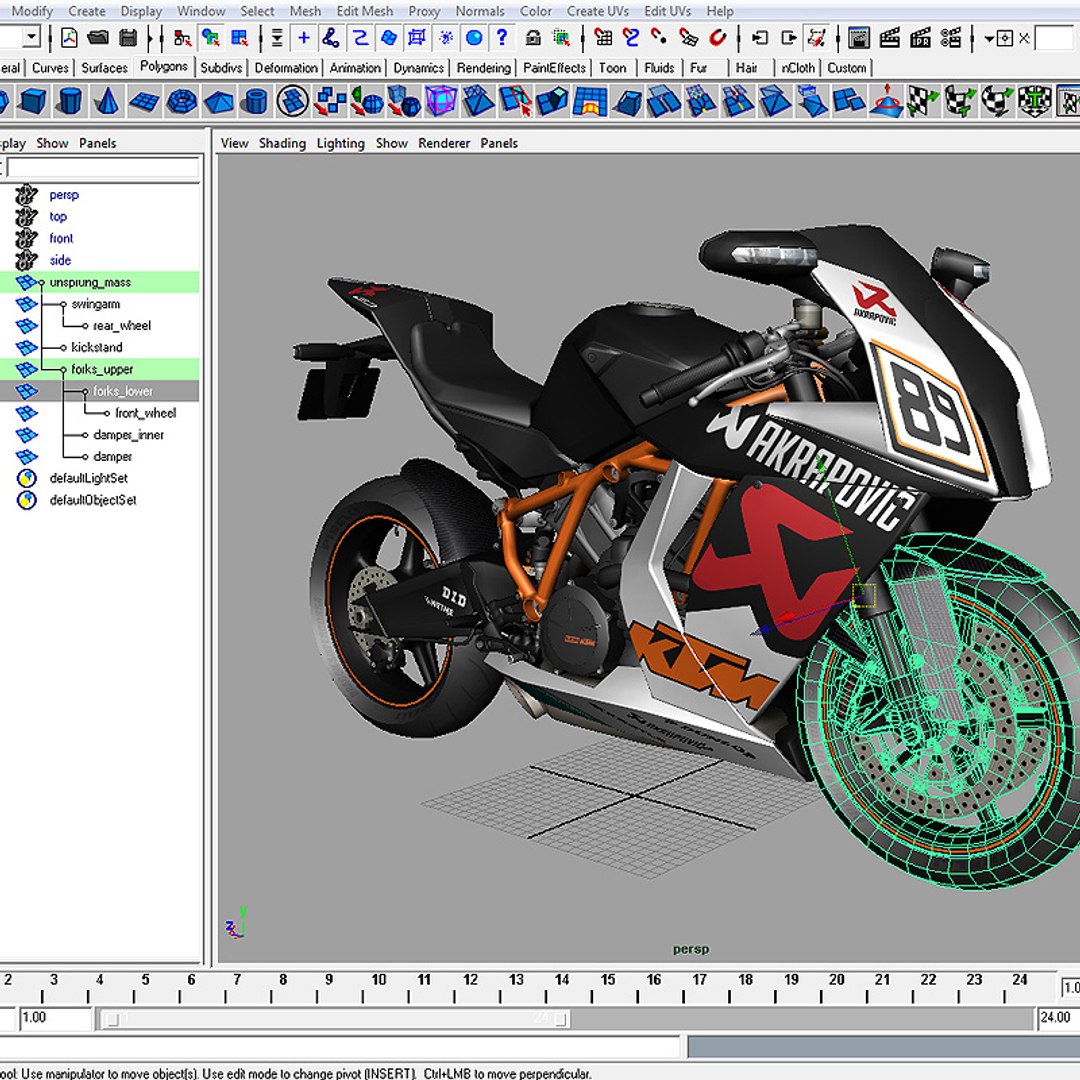This screenshot has height=1080, width=1080.
Task: Apply planar UV mapping from the shelf
Action: tap(923, 101)
